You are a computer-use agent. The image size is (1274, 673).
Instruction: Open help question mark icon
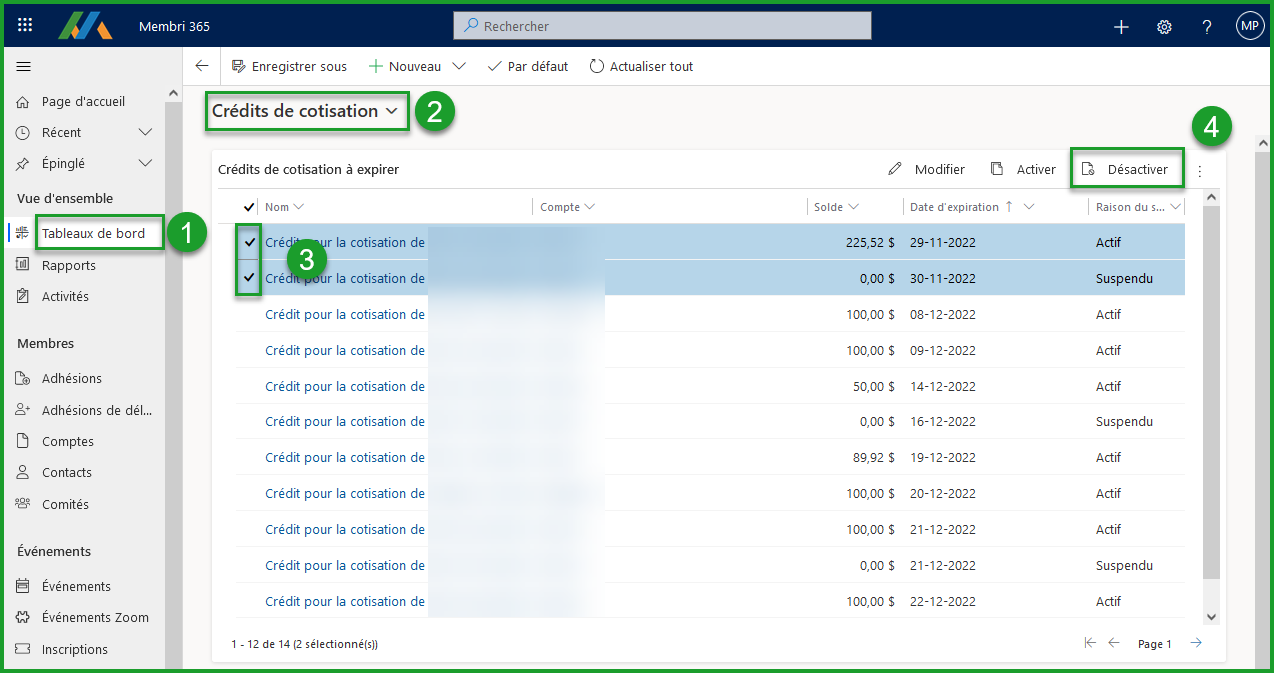click(x=1207, y=27)
